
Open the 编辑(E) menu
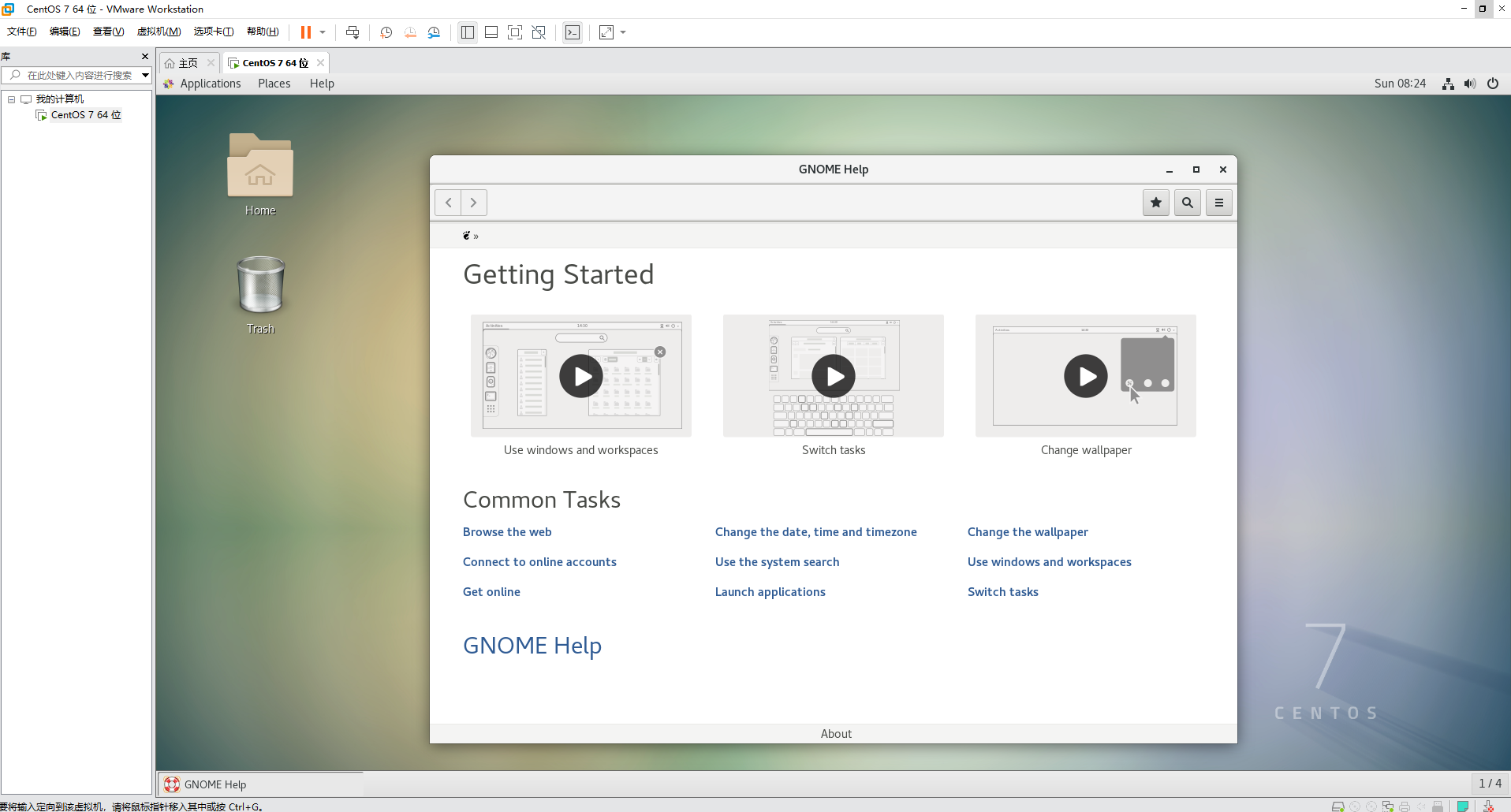[x=65, y=32]
